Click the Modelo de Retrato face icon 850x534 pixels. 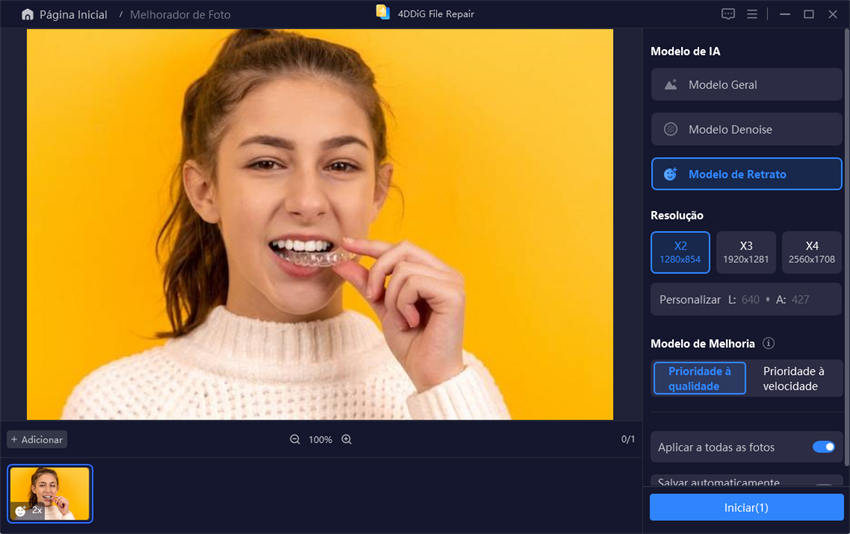pos(671,174)
